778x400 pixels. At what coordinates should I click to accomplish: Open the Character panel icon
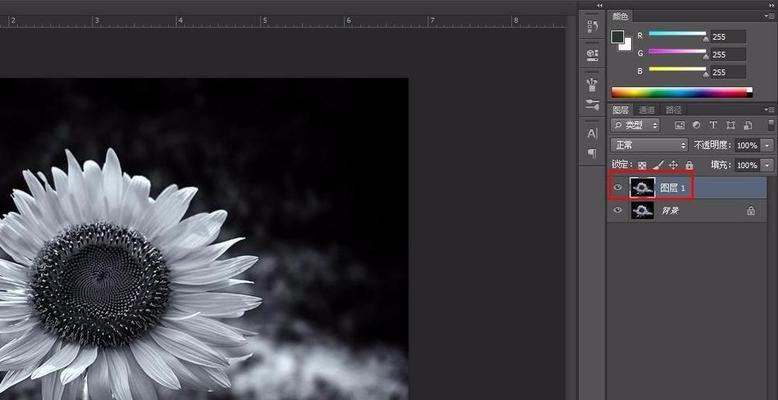coord(592,133)
